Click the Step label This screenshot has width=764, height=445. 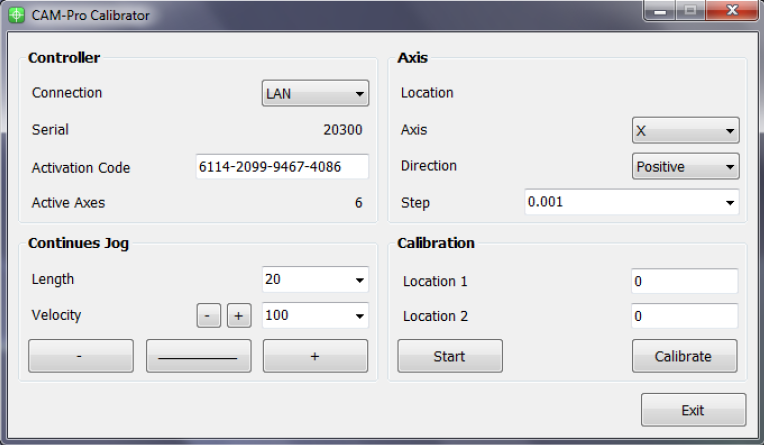pyautogui.click(x=415, y=203)
